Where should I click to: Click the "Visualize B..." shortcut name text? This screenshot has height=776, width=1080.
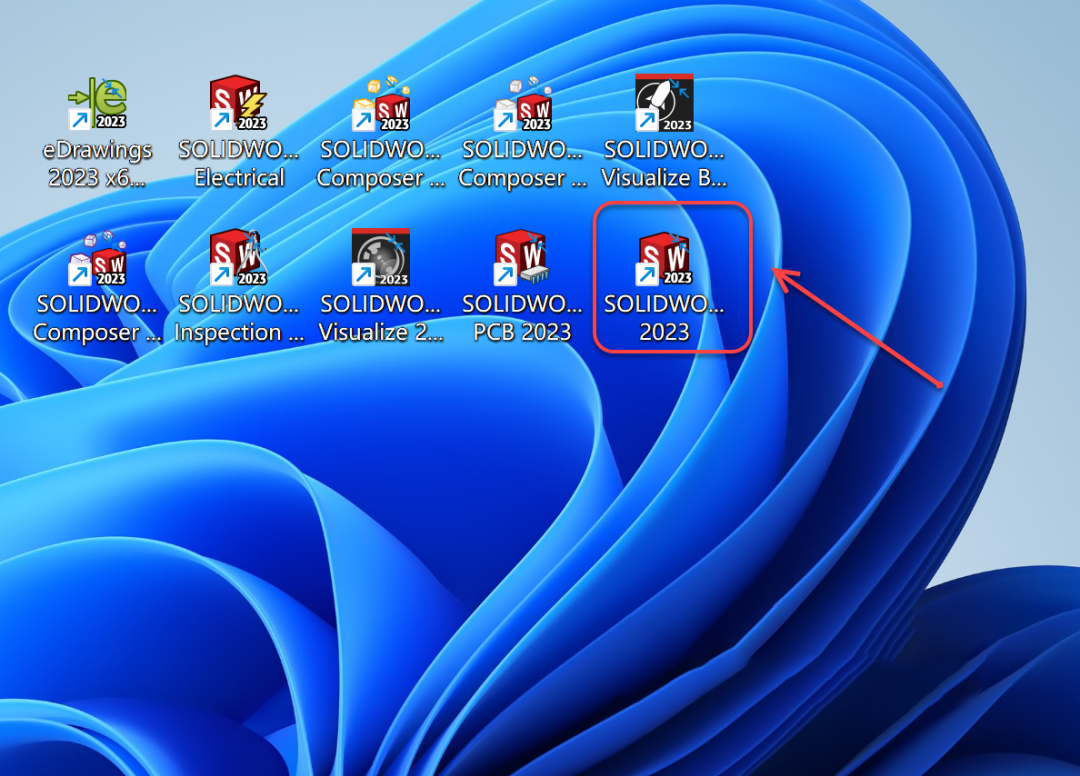[664, 178]
